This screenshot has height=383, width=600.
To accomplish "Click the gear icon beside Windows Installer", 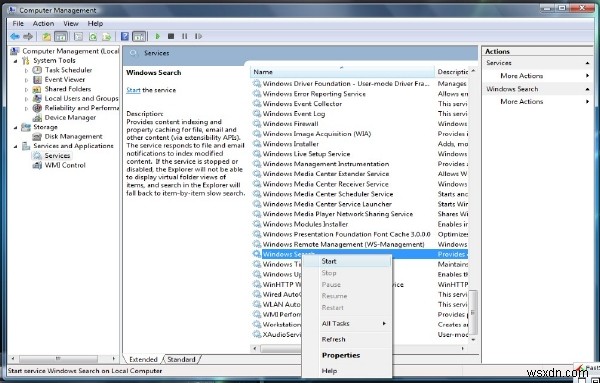I will pos(257,144).
